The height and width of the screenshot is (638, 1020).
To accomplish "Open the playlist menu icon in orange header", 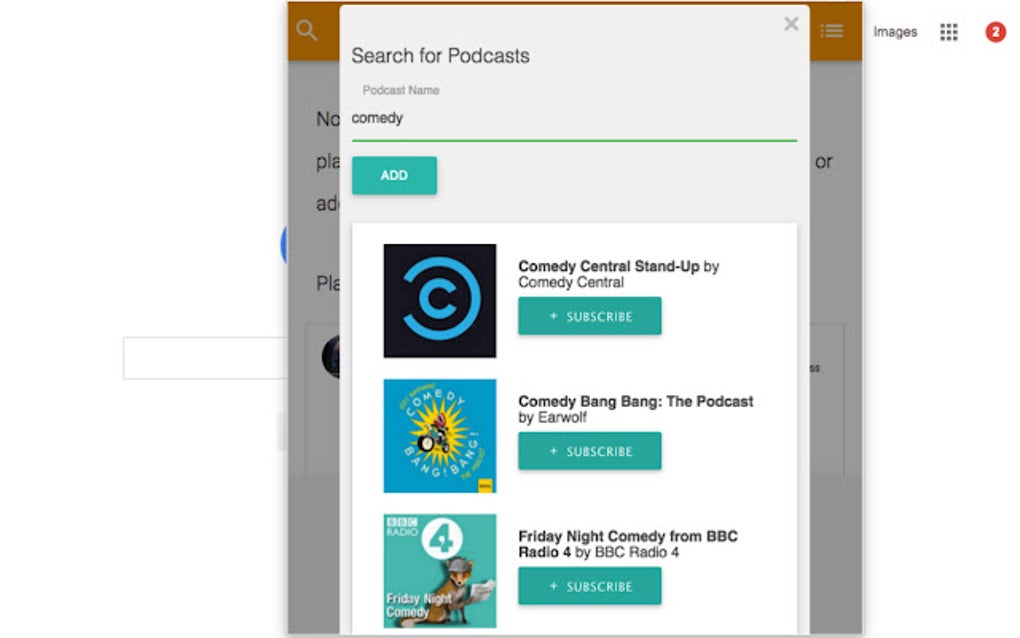I will click(831, 31).
